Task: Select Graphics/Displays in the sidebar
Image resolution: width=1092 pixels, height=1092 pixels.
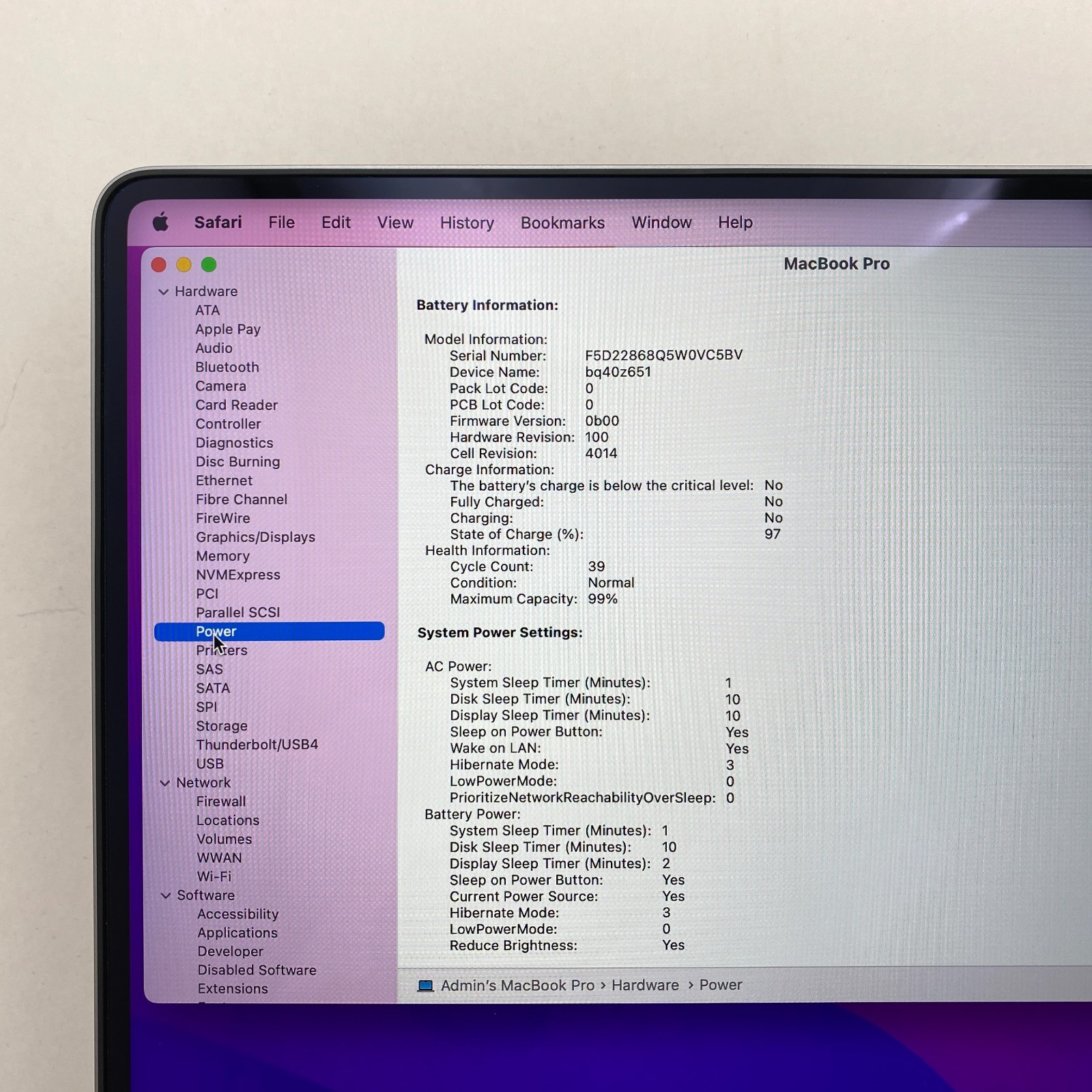Action: tap(255, 538)
